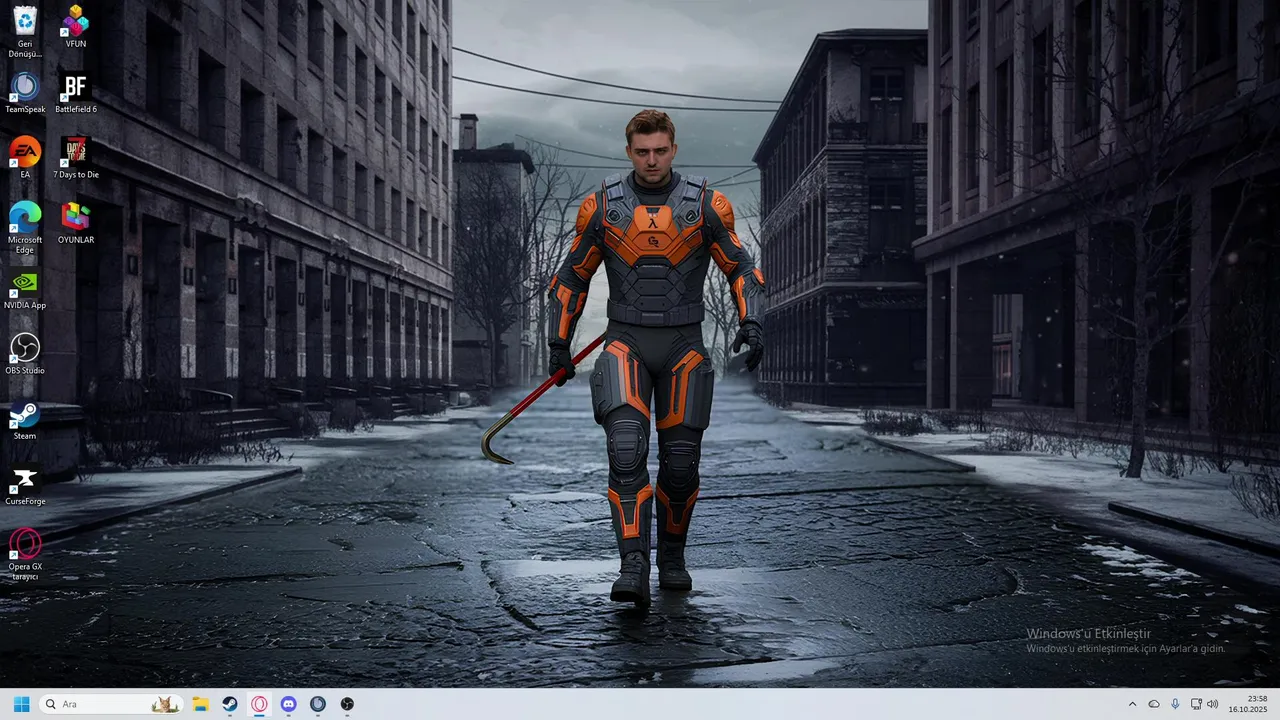Open OBS Studio from the taskbar

pyautogui.click(x=347, y=704)
